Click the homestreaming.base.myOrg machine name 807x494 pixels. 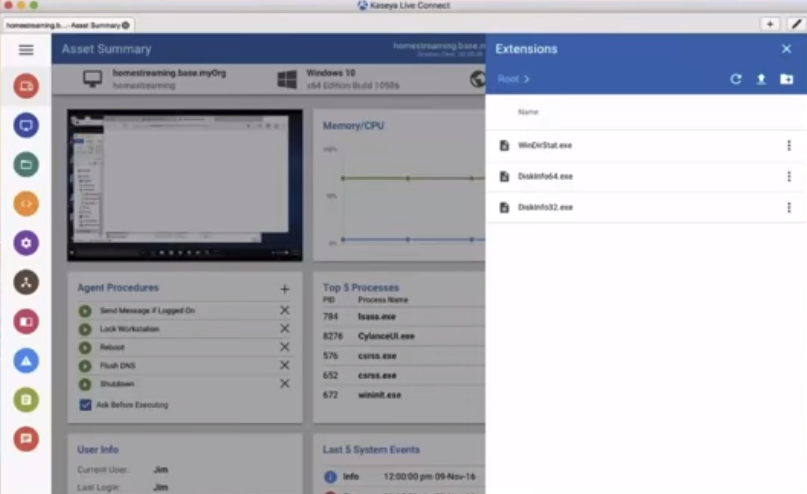tap(169, 73)
